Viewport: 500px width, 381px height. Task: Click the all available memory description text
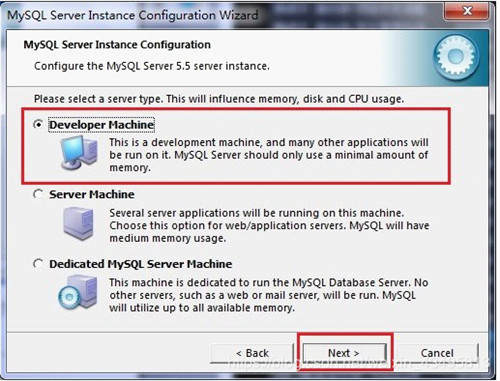[x=269, y=295]
